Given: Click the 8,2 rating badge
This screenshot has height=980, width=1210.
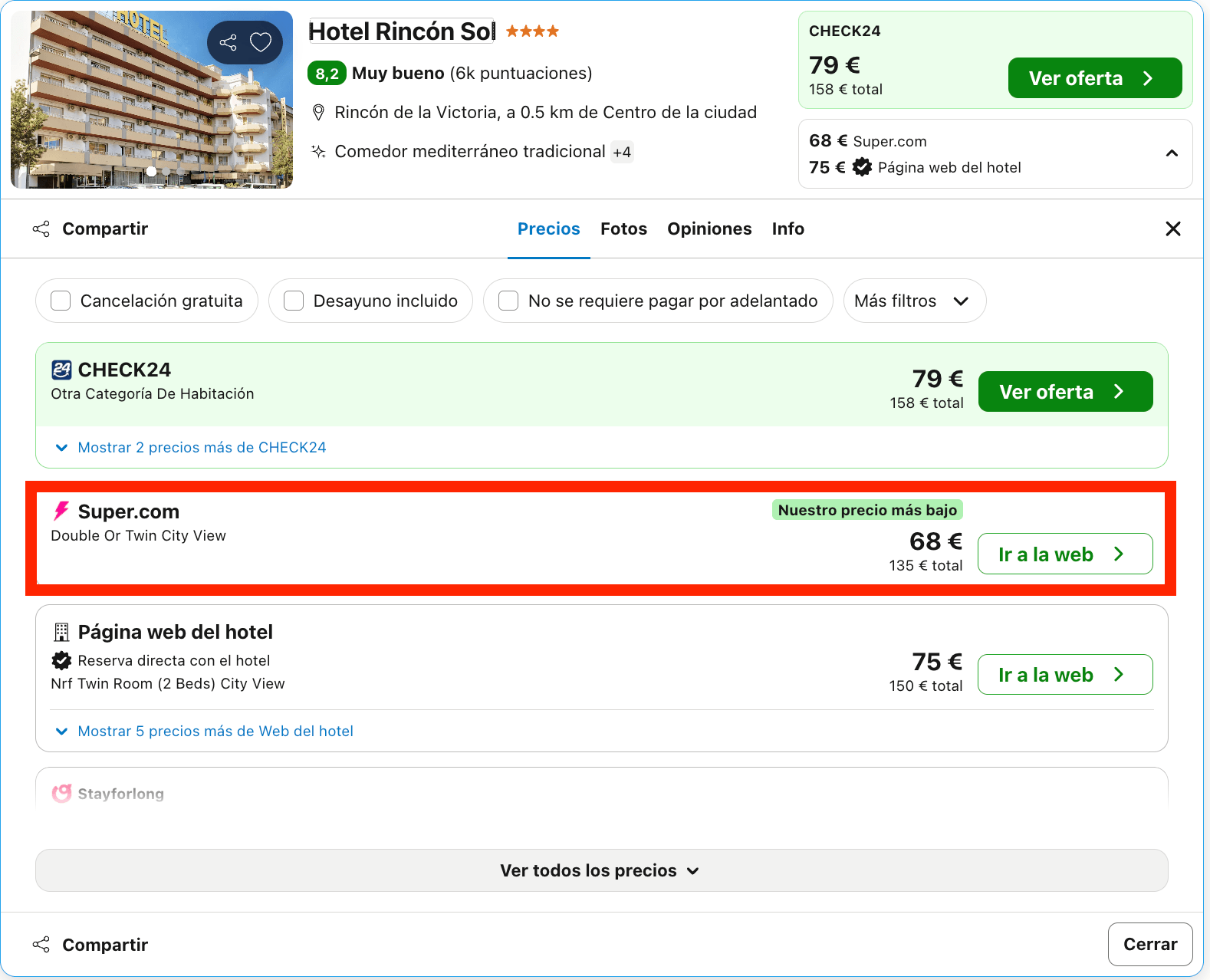Looking at the screenshot, I should click(x=327, y=74).
